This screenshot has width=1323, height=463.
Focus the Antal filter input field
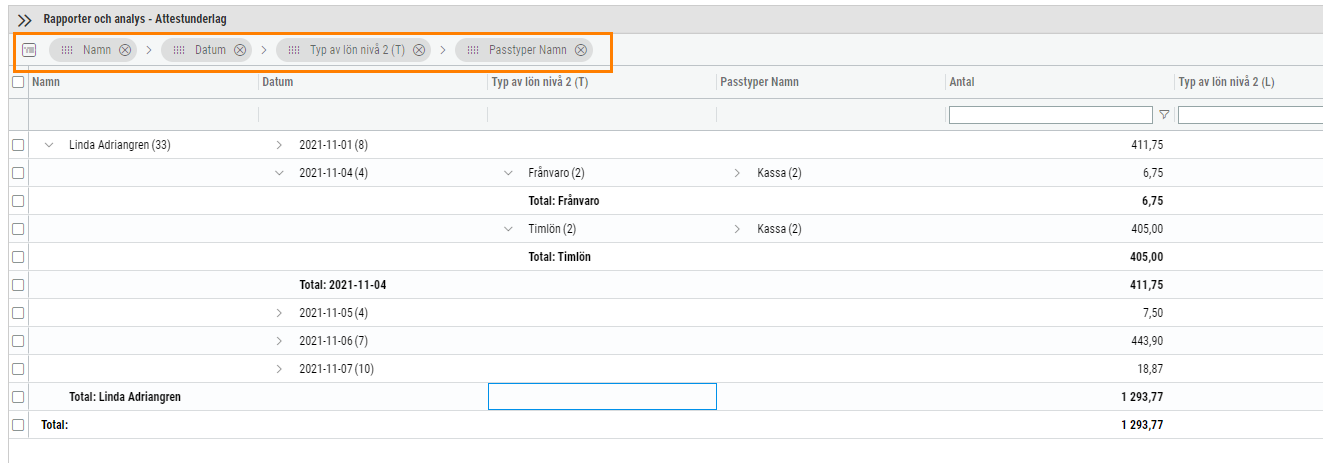(1051, 115)
